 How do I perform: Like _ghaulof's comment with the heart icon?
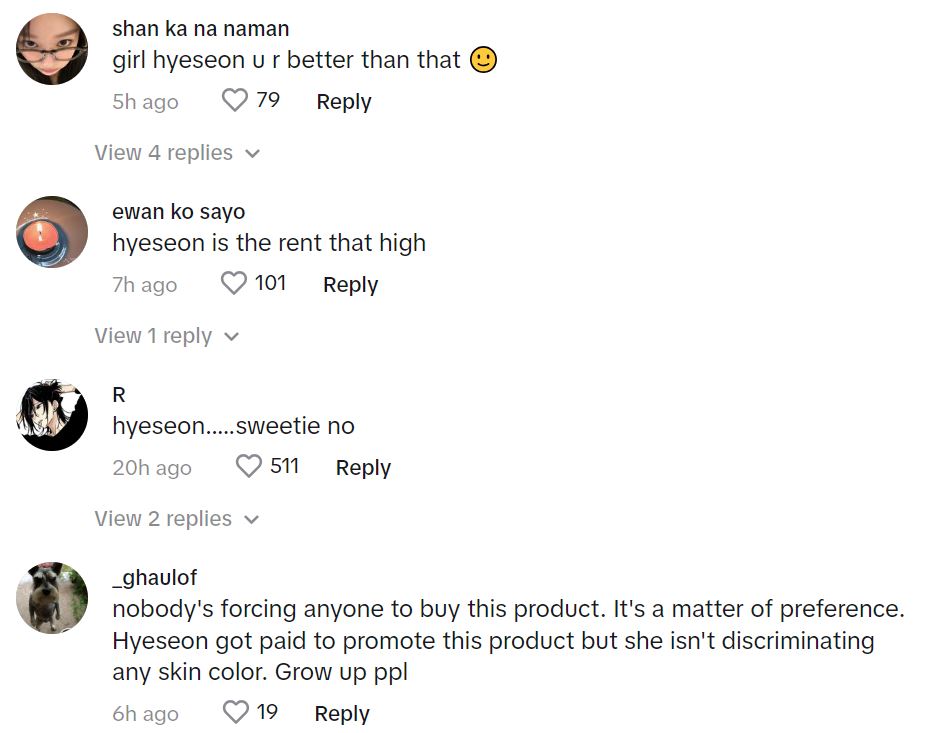[235, 713]
